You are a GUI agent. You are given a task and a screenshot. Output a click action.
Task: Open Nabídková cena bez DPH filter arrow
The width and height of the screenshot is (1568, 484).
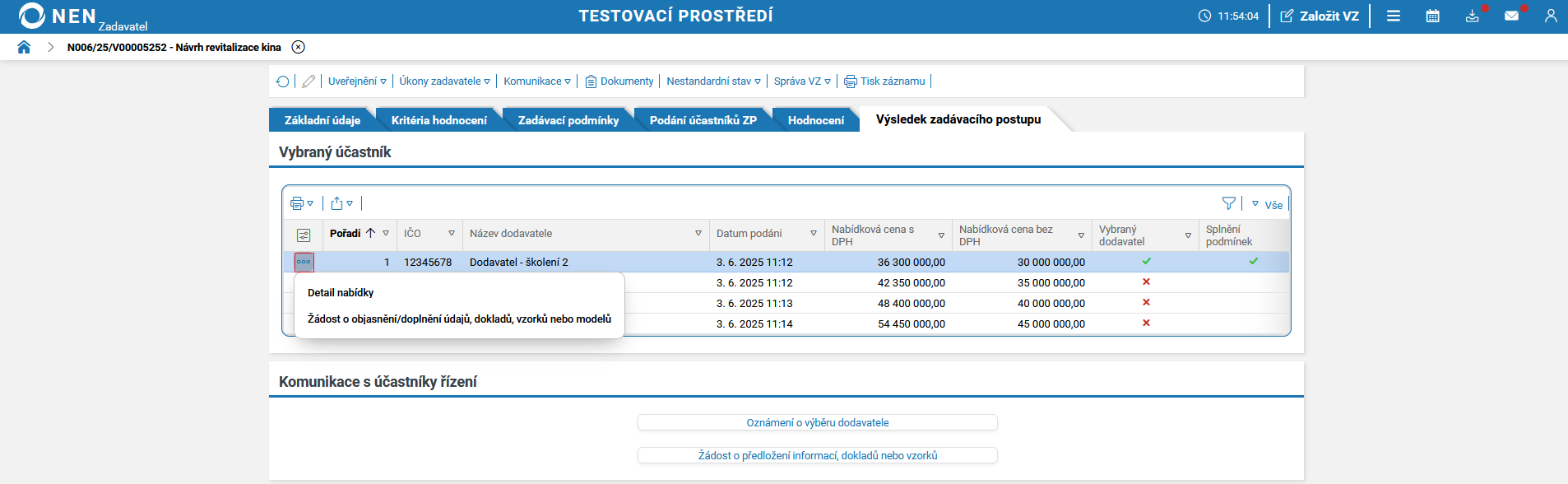(1081, 235)
